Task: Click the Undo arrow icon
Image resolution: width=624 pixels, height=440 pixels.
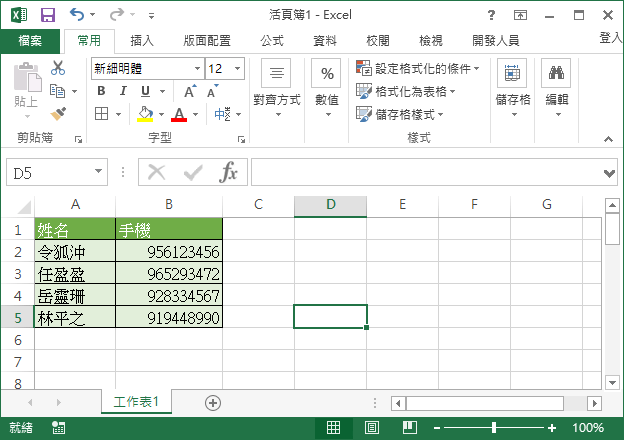Action: pos(77,15)
